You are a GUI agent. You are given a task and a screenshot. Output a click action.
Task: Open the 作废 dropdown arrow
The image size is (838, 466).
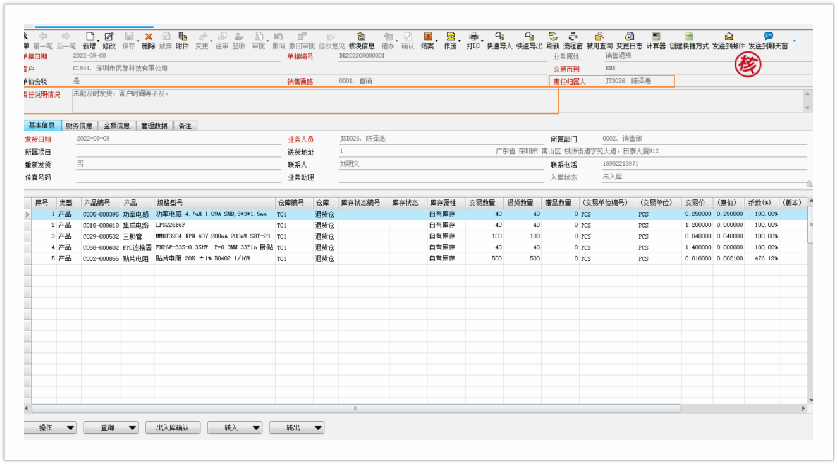tap(459, 41)
